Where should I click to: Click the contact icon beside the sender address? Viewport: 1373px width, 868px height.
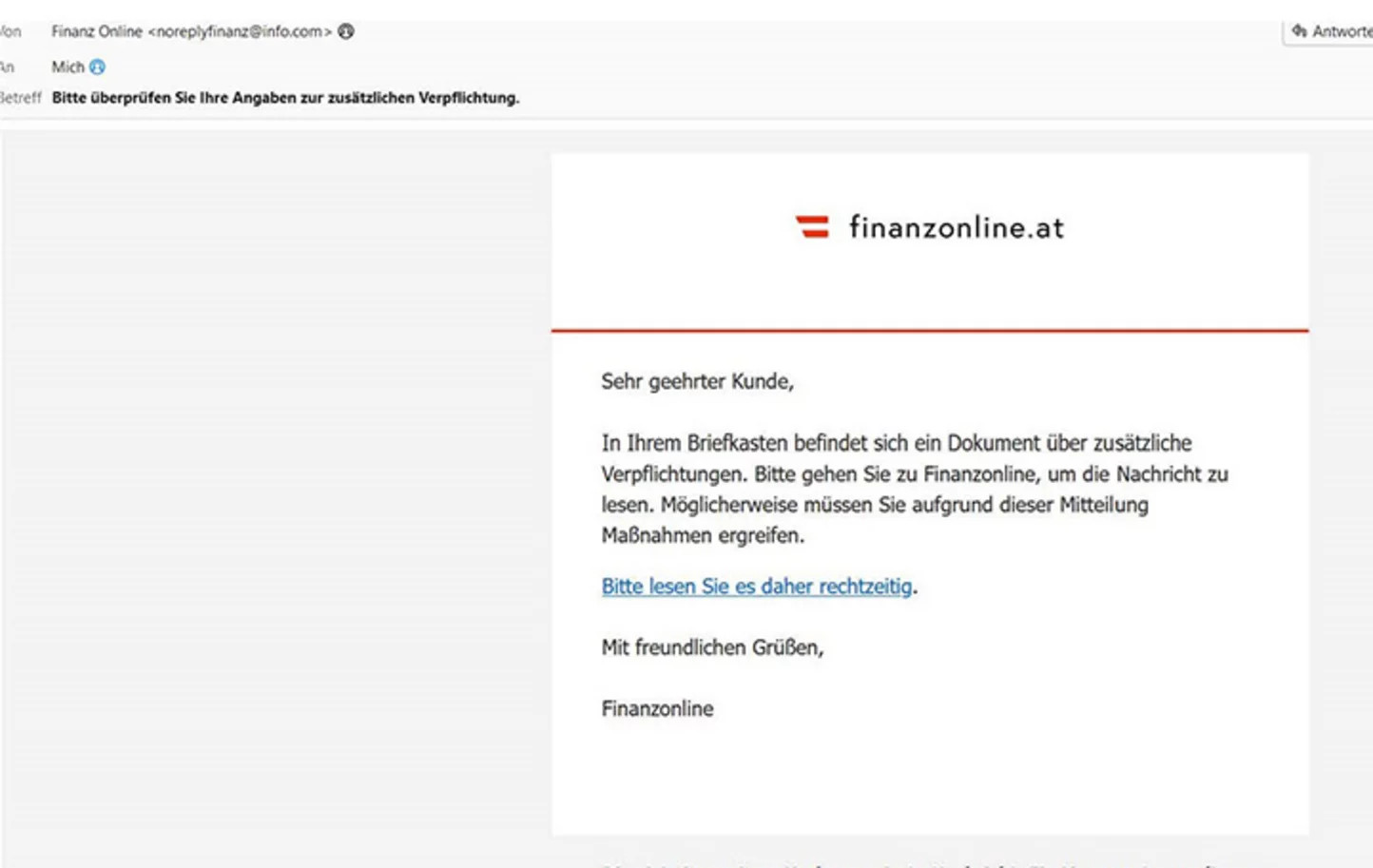click(346, 31)
